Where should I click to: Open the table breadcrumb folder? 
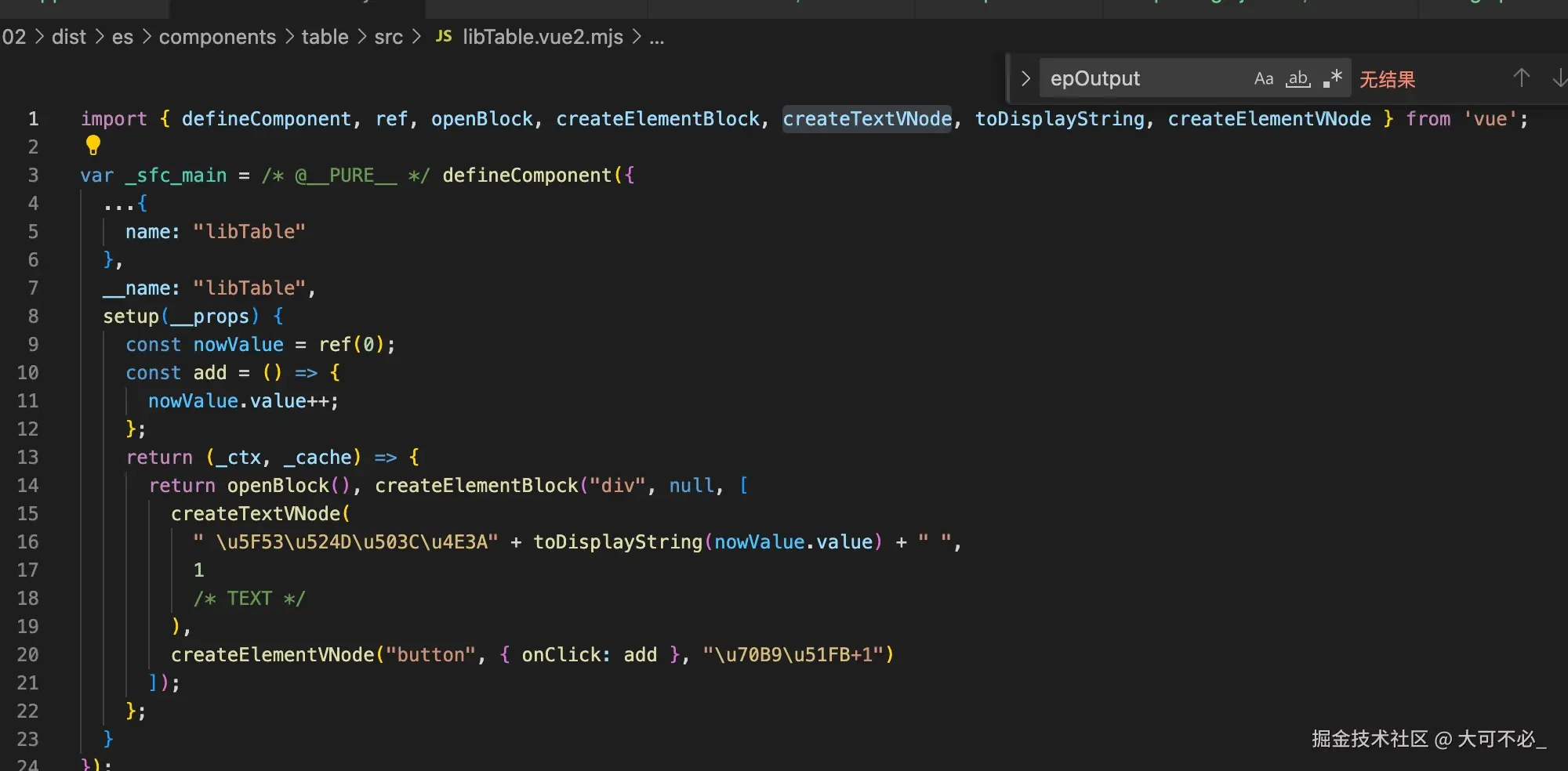[325, 37]
